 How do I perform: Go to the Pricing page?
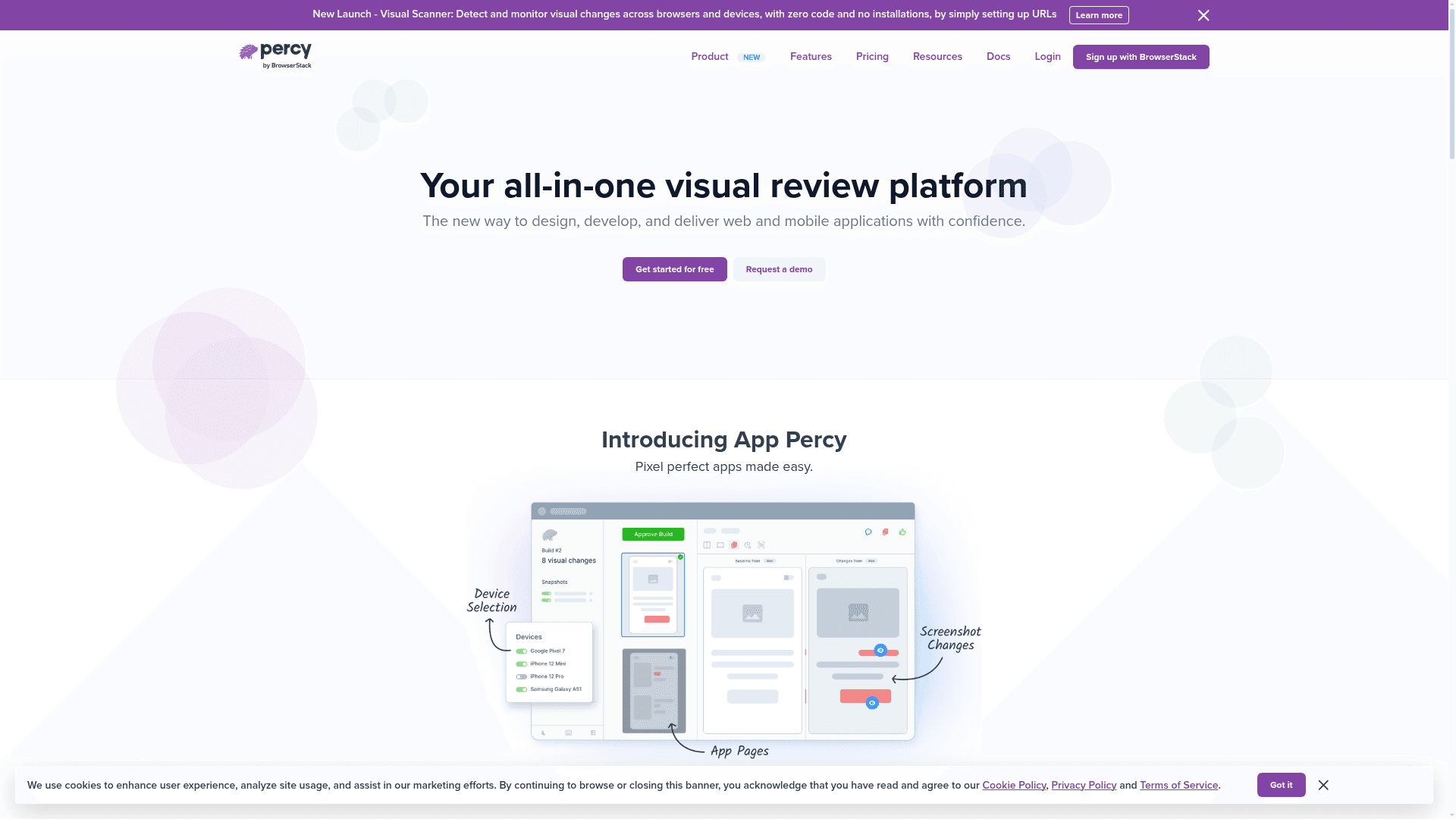[872, 57]
